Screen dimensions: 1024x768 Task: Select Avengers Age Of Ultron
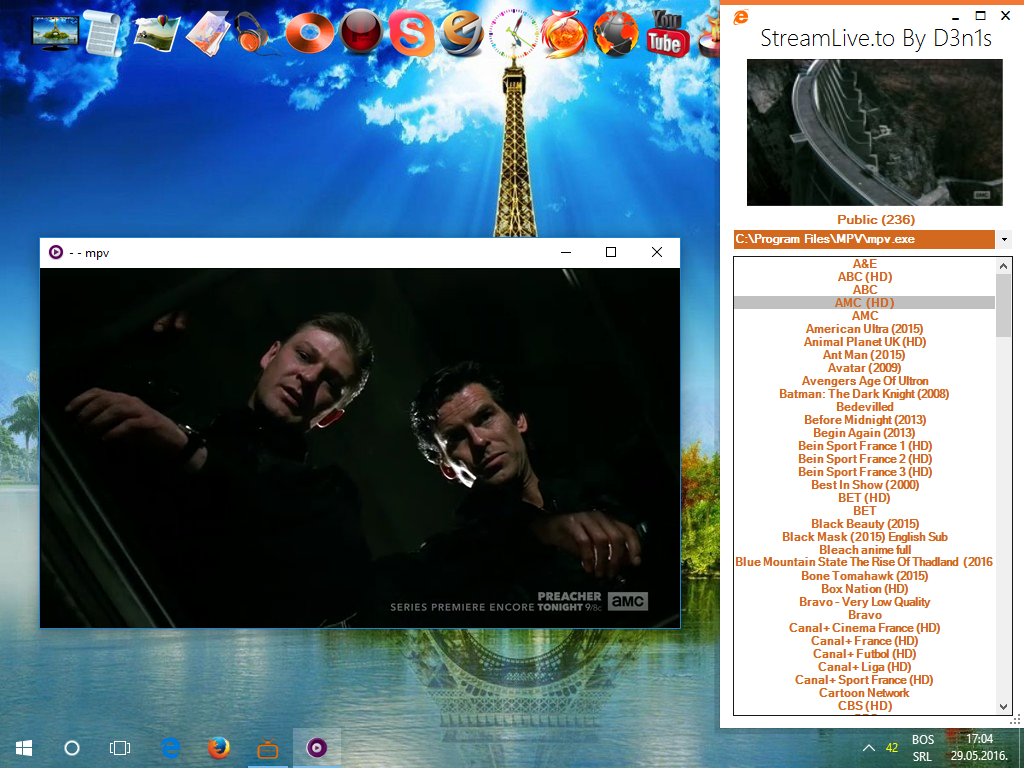pyautogui.click(x=865, y=381)
